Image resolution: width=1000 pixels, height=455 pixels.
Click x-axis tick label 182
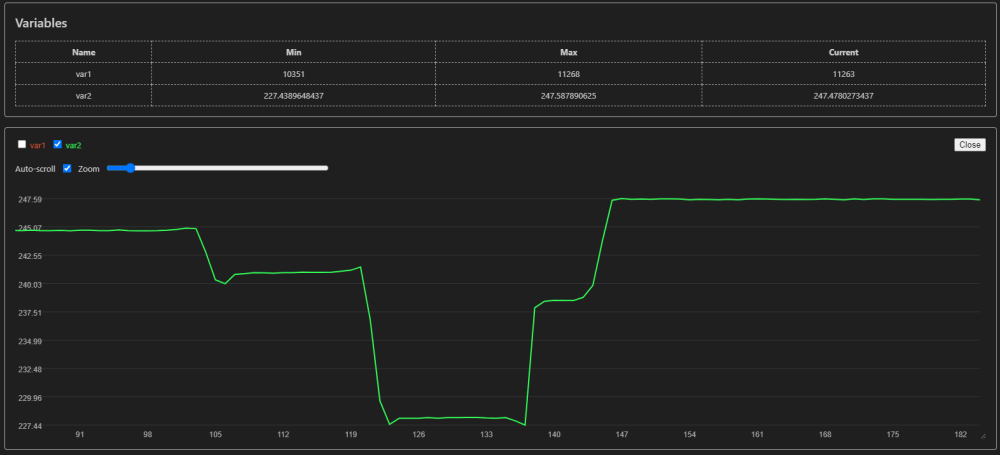tap(960, 435)
